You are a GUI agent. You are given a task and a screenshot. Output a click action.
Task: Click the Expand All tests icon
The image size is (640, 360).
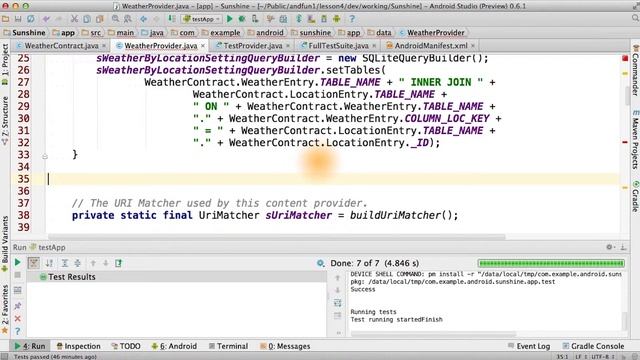point(65,263)
